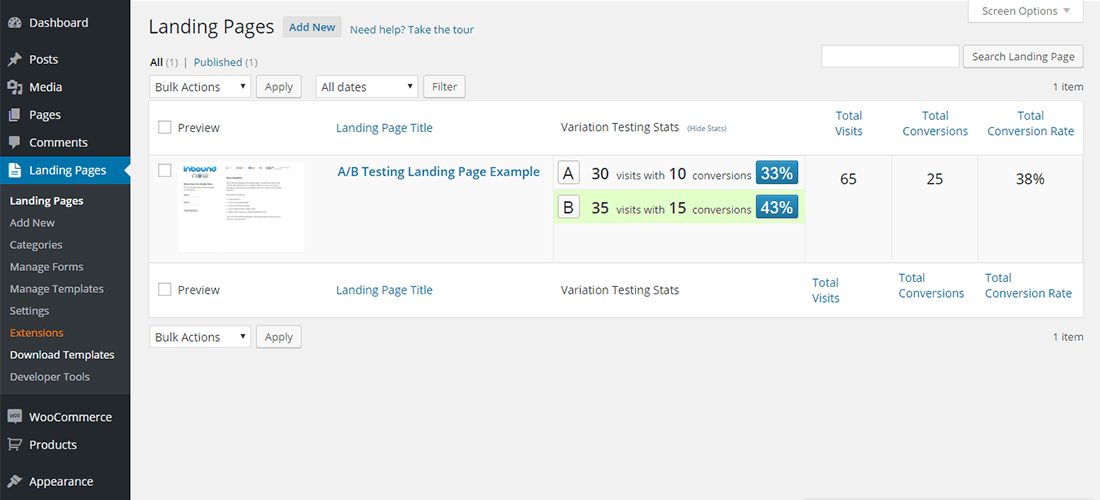
Task: Click the Pages icon in sidebar
Action: click(x=15, y=115)
